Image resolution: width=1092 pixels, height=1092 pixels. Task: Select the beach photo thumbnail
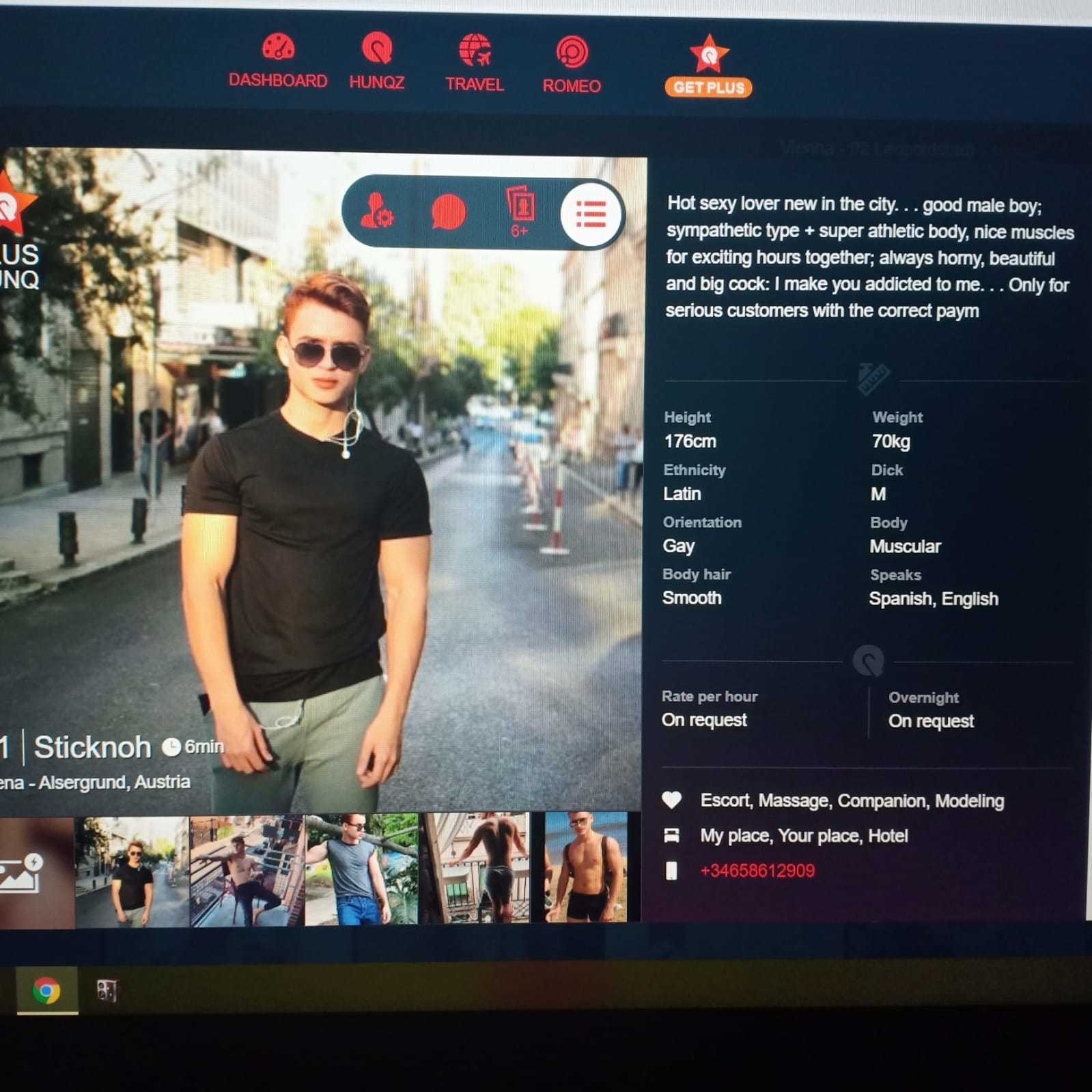(587, 867)
